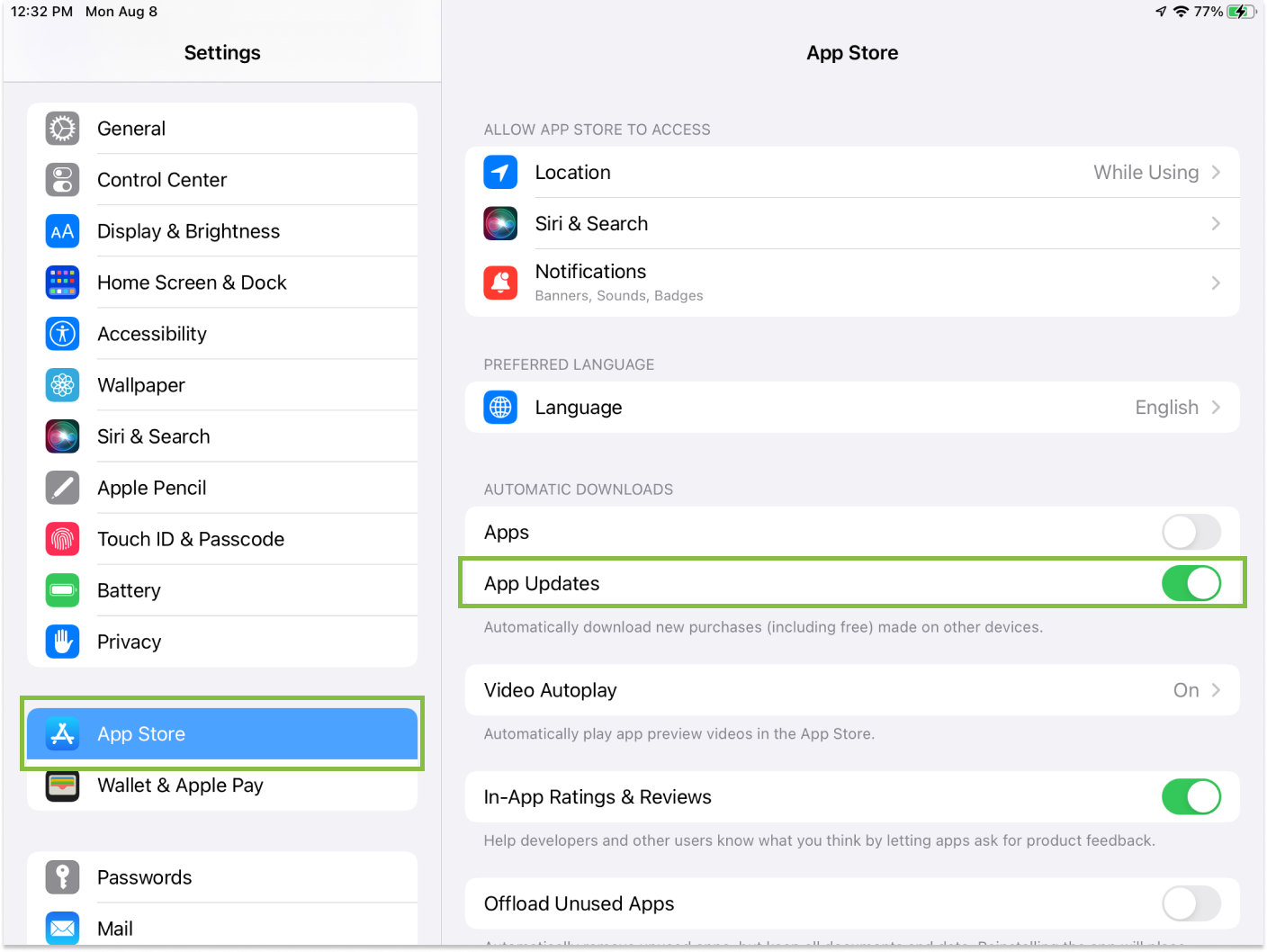Tap the Passwords key icon
1267x952 pixels.
tap(62, 877)
